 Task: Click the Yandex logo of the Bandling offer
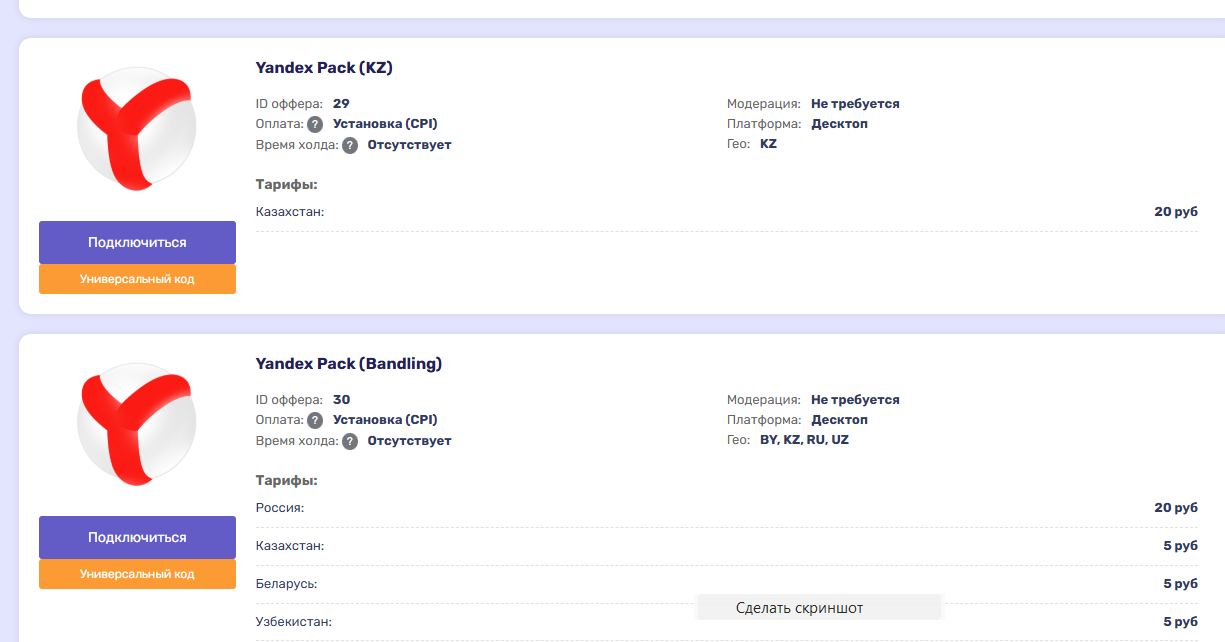[136, 424]
